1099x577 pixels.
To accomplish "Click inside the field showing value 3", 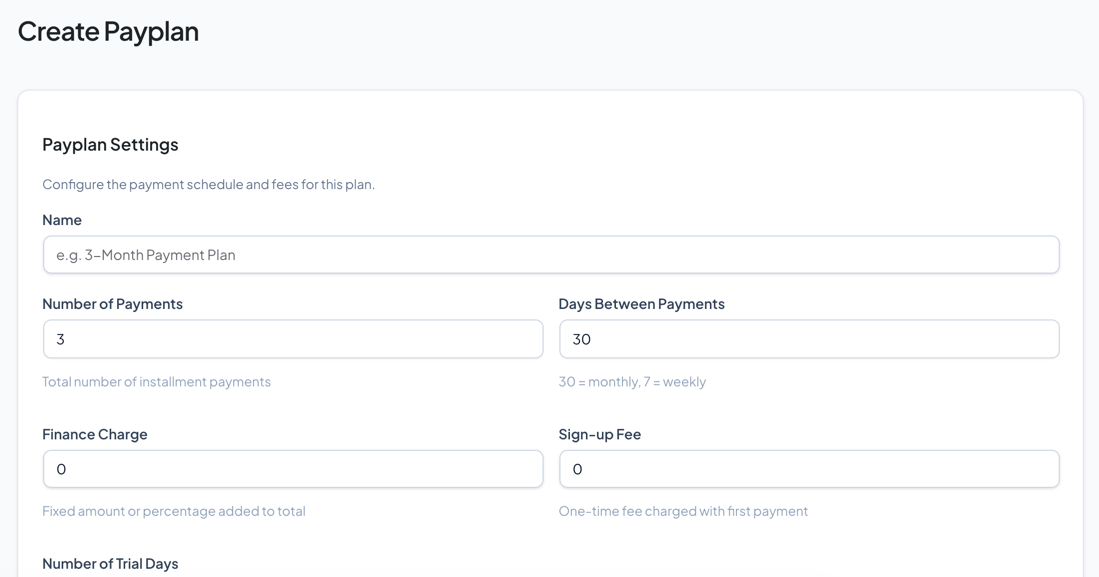I will coord(292,339).
